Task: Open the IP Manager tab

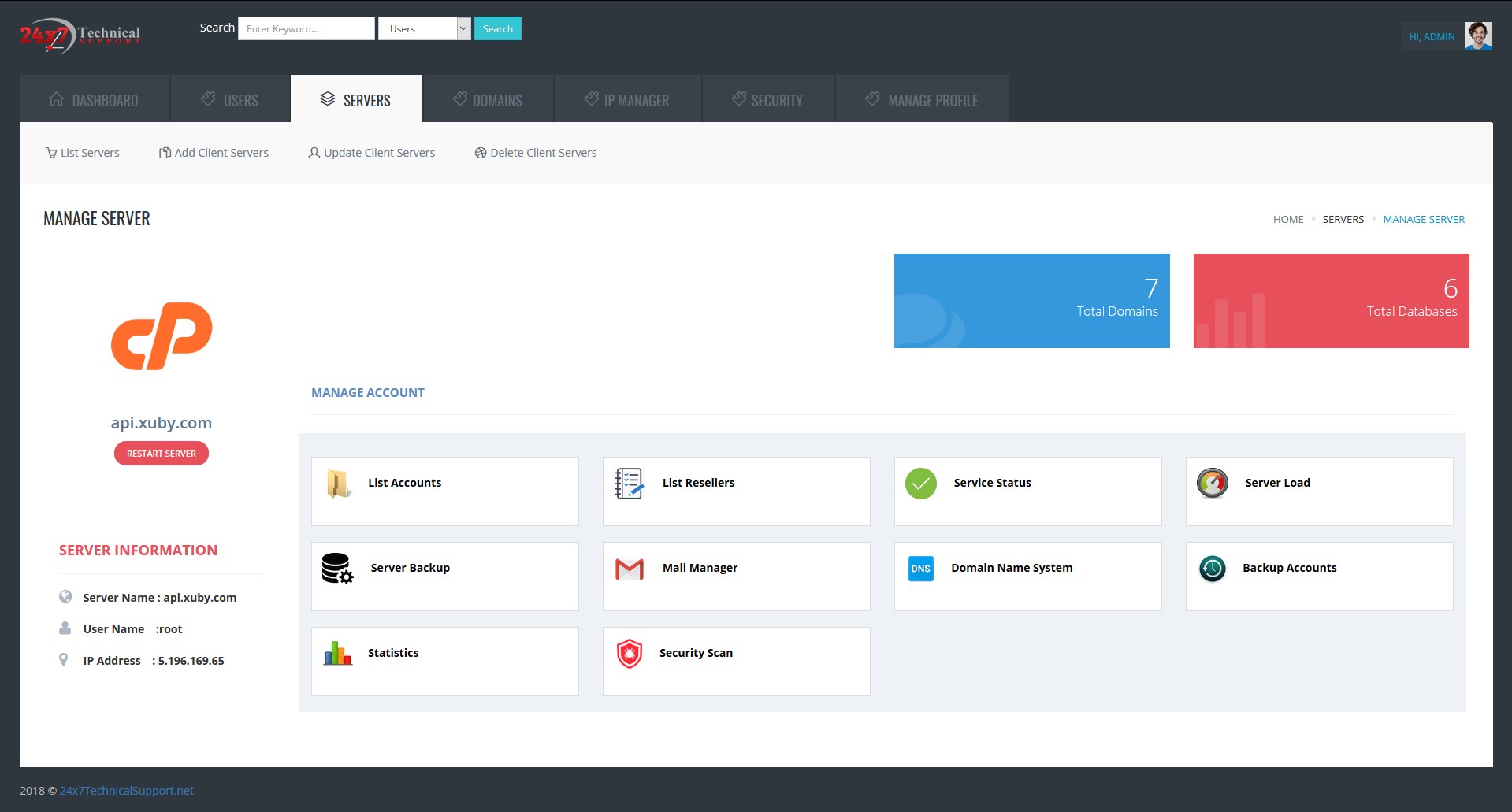Action: point(627,99)
